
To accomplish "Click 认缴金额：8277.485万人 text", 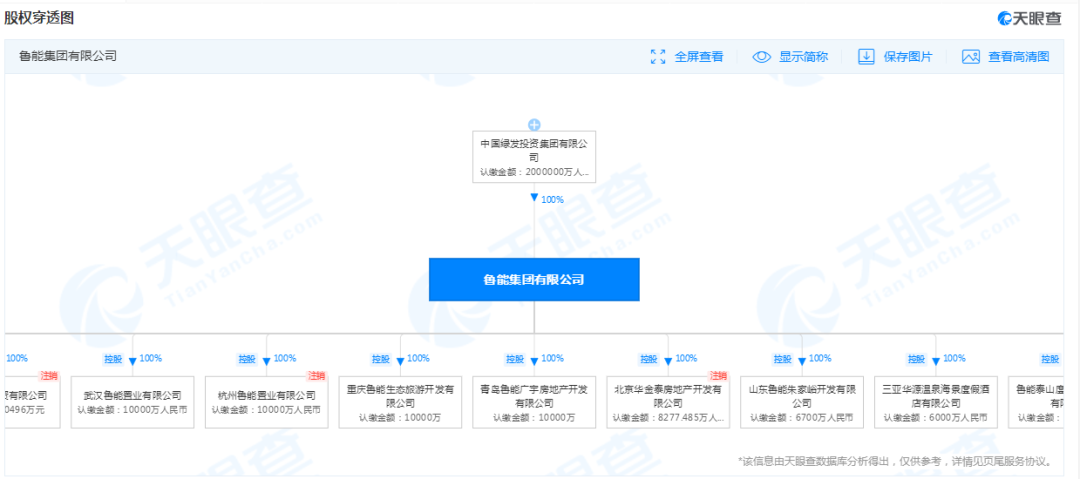I will (667, 418).
